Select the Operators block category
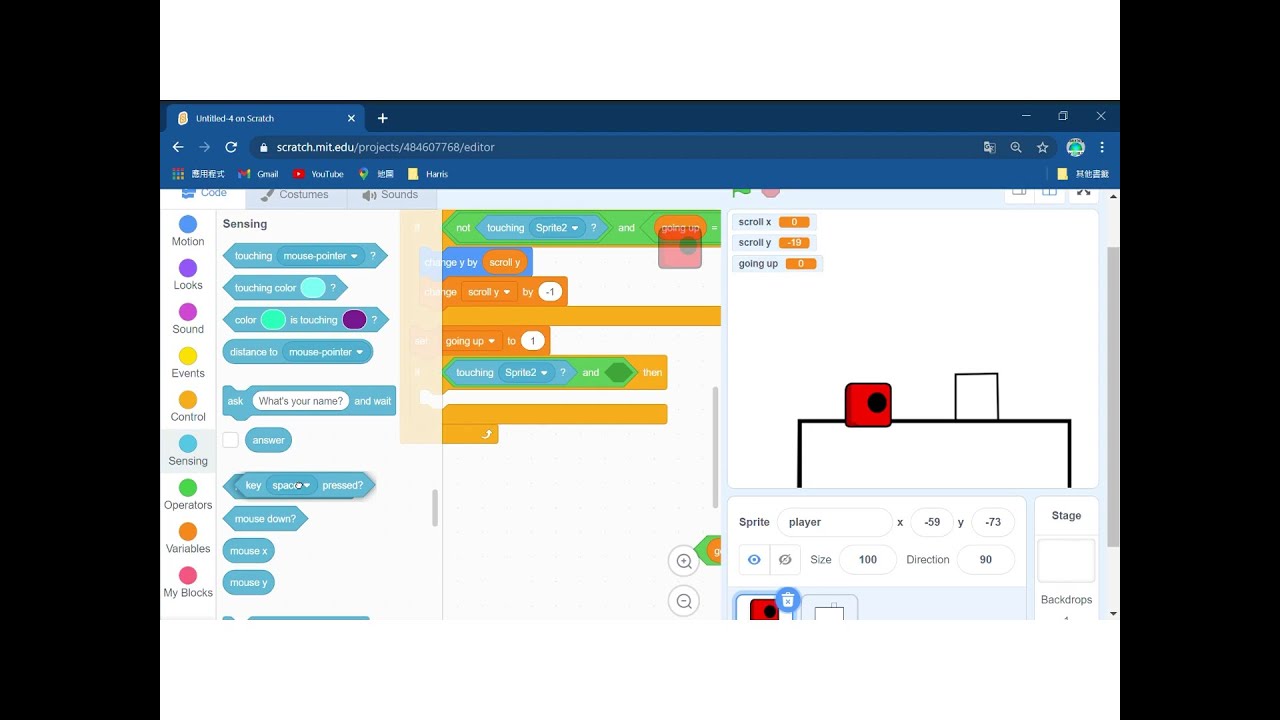 pos(188,495)
